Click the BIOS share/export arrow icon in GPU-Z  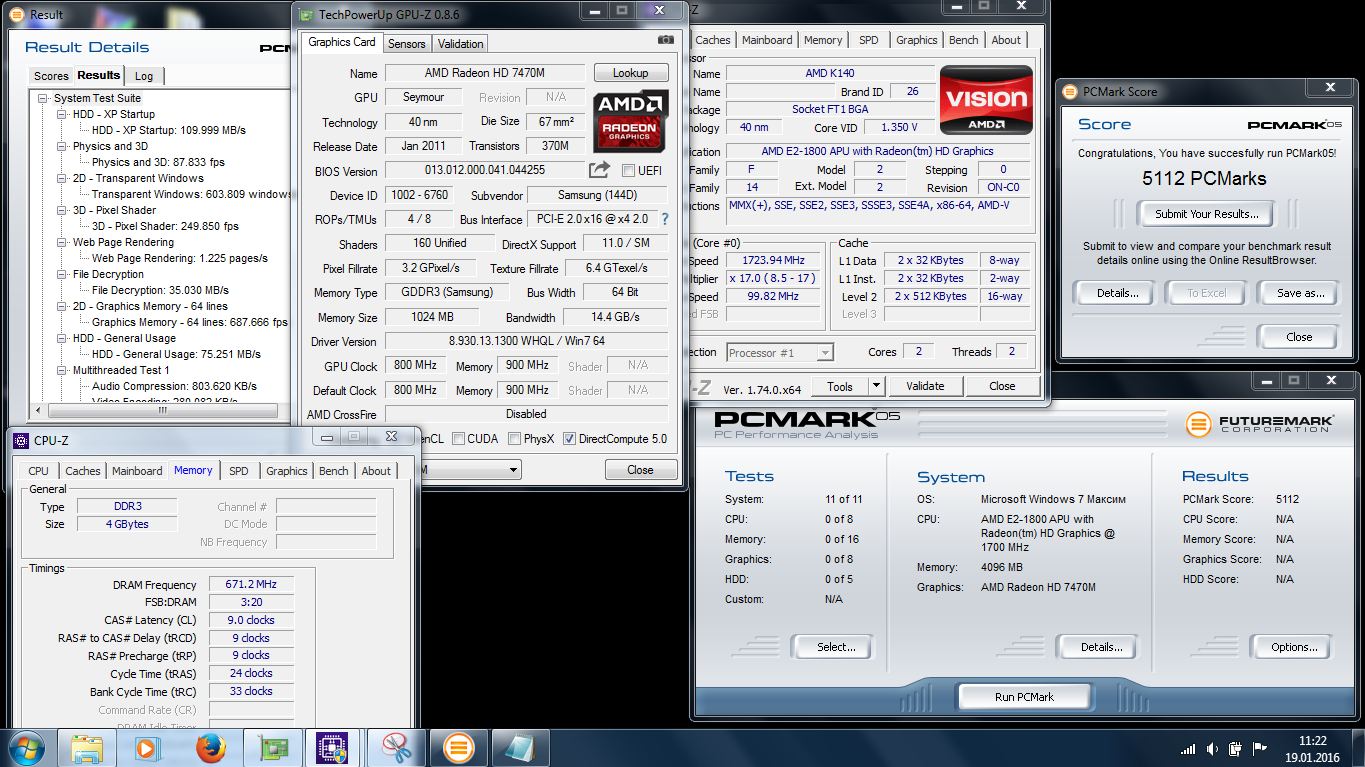click(x=599, y=170)
